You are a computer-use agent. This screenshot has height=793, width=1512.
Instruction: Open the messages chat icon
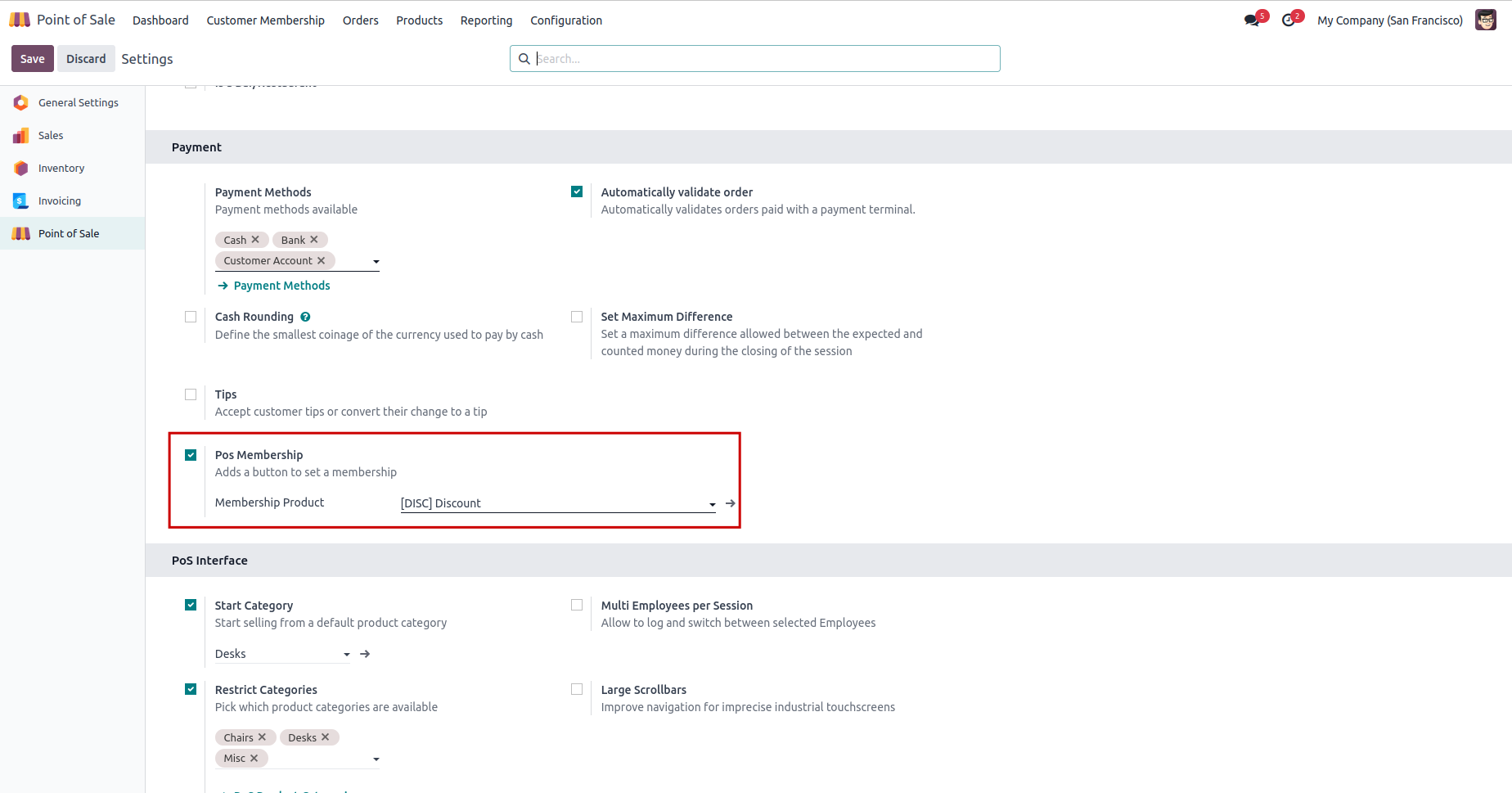(1252, 20)
